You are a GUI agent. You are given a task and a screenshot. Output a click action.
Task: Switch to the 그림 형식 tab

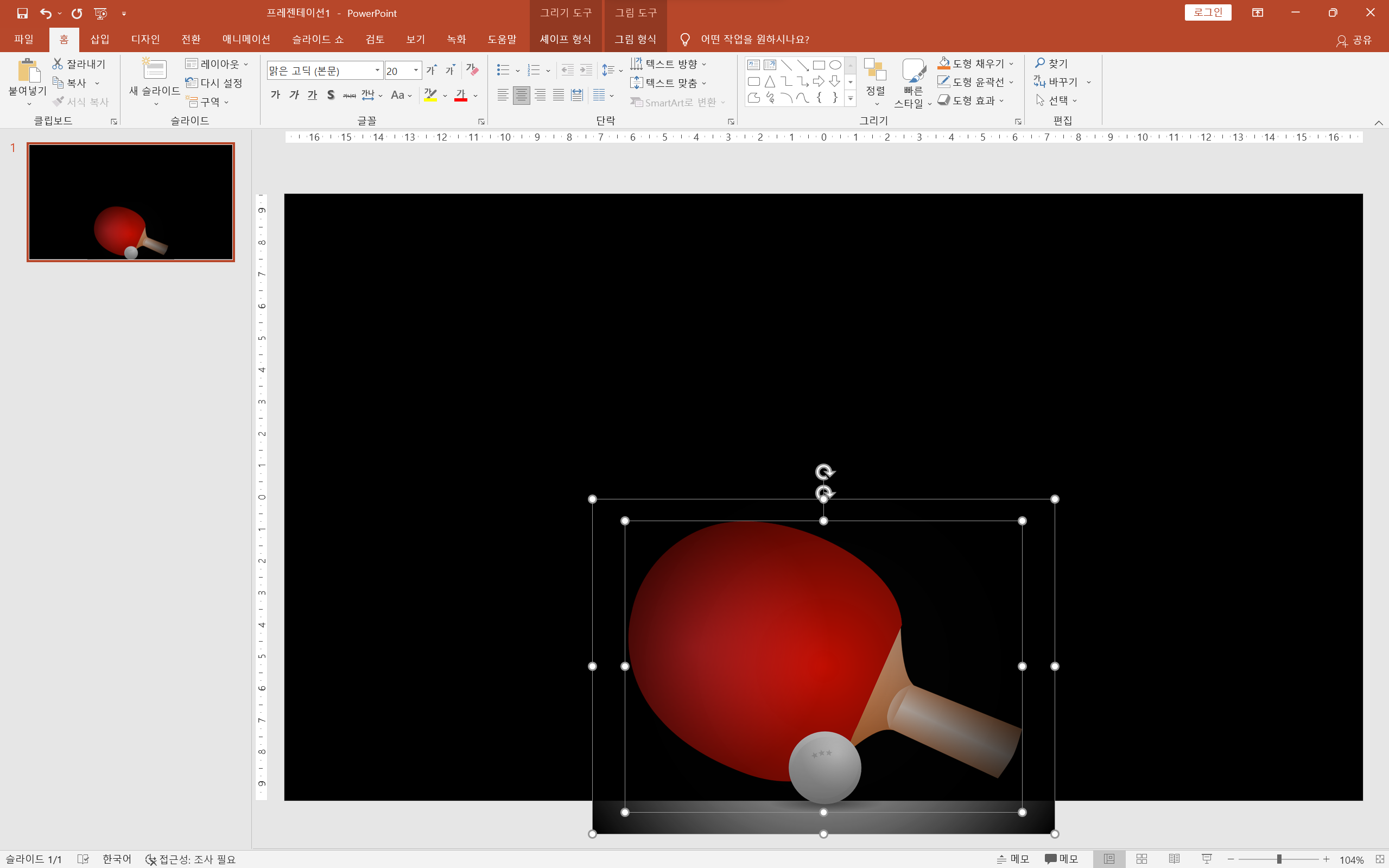pos(635,39)
